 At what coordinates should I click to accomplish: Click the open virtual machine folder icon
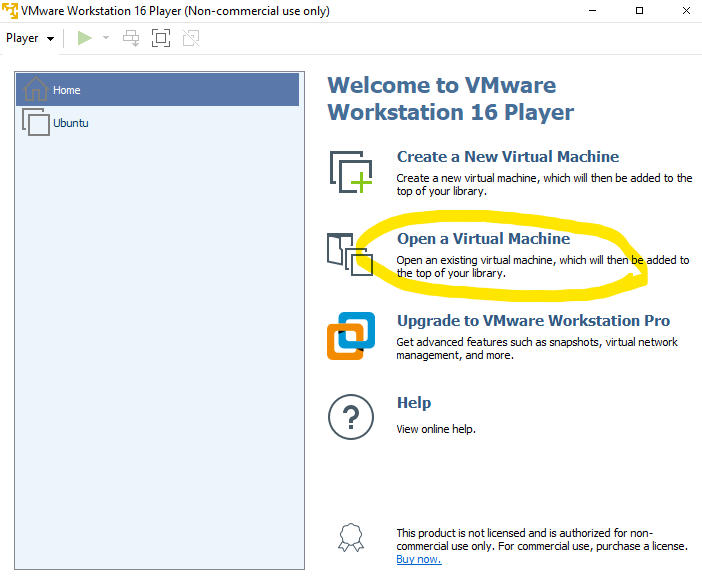point(350,254)
